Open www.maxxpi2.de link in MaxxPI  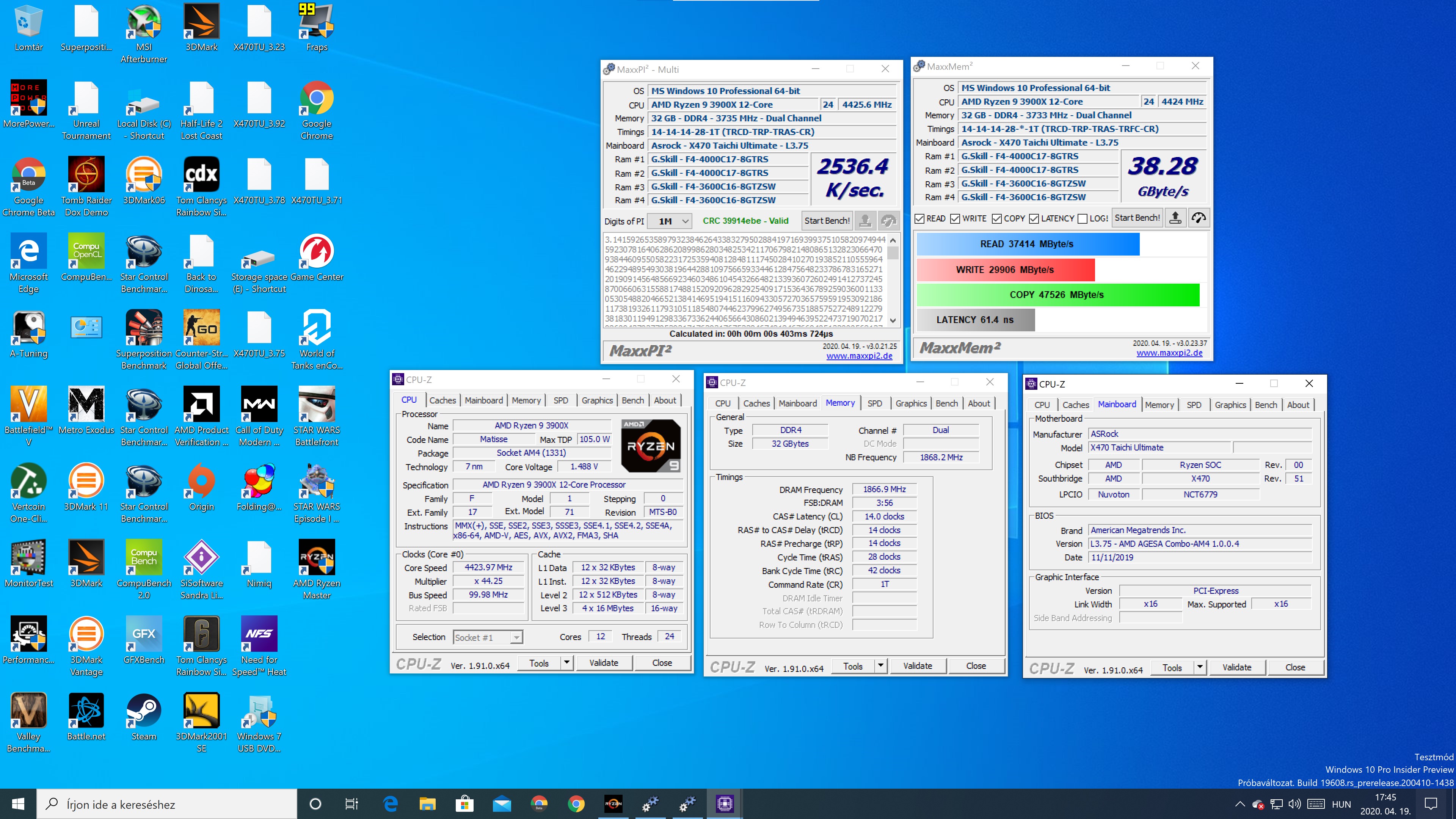point(859,356)
